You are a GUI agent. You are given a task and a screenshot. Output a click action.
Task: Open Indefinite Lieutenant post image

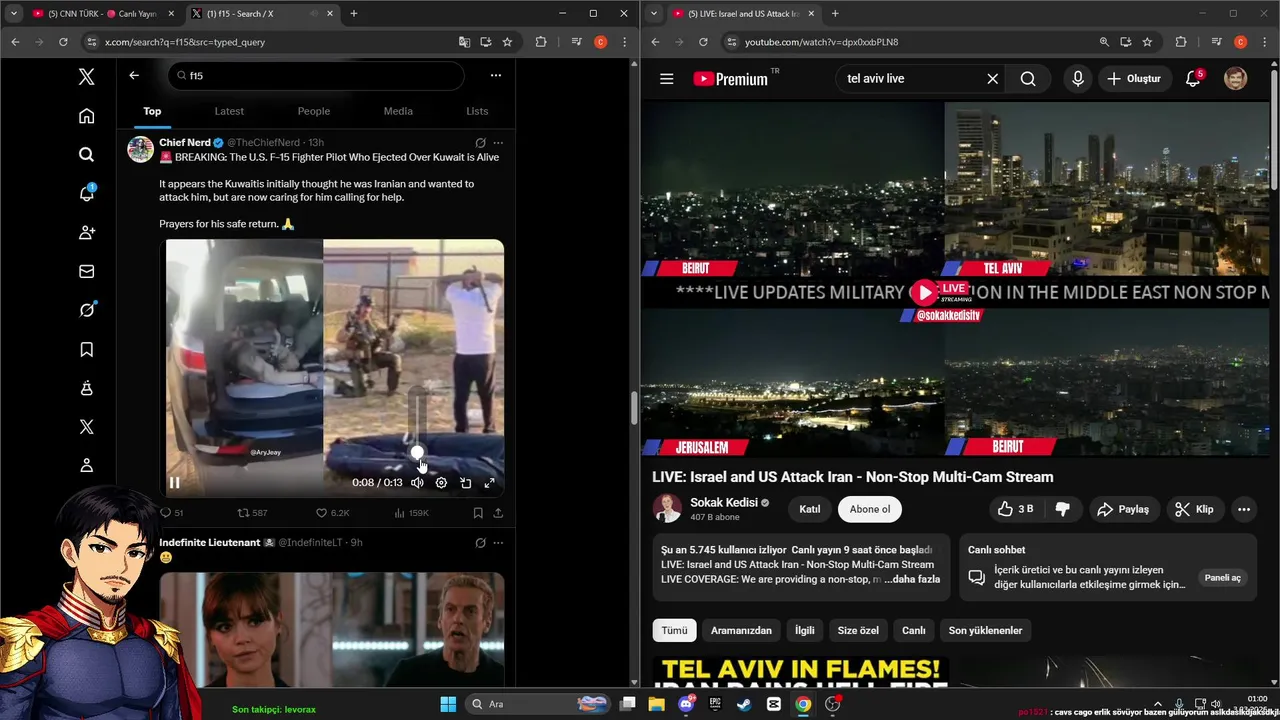tap(332, 628)
